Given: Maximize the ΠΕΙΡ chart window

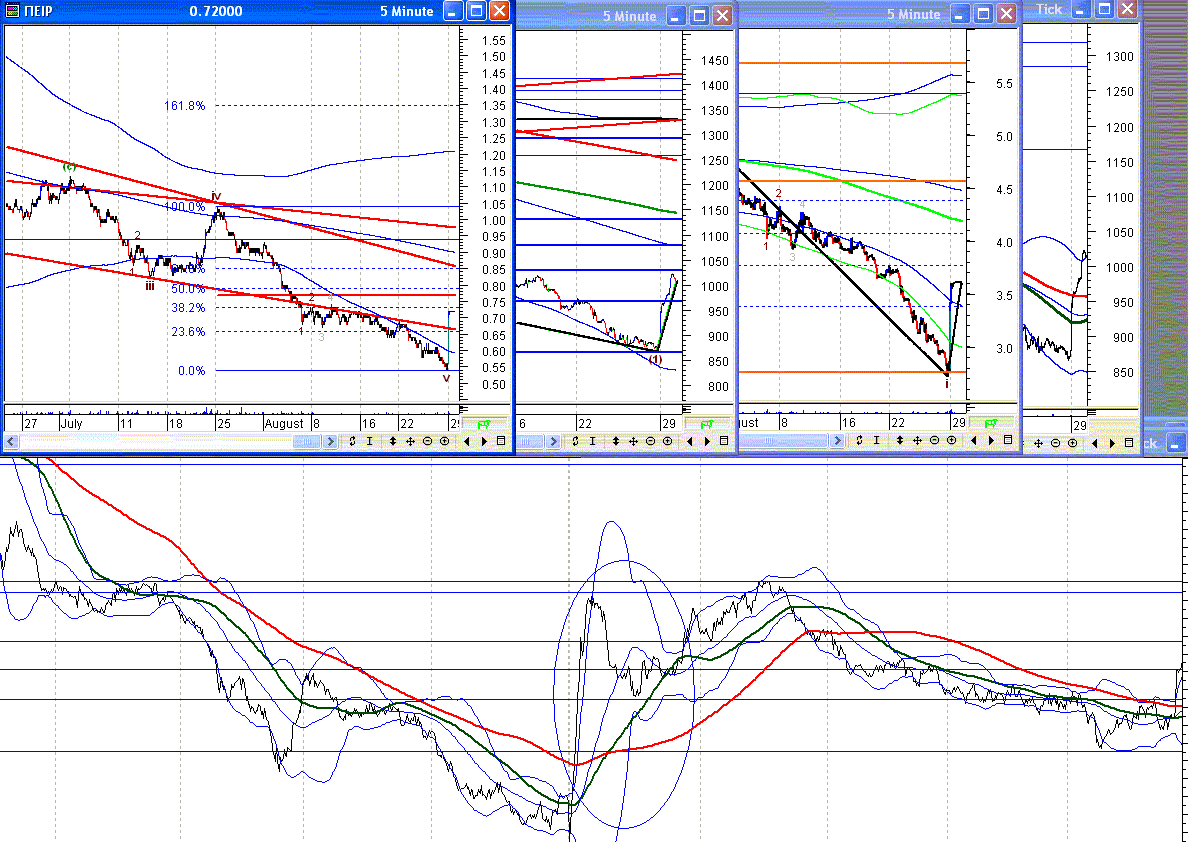Looking at the screenshot, I should pos(477,11).
